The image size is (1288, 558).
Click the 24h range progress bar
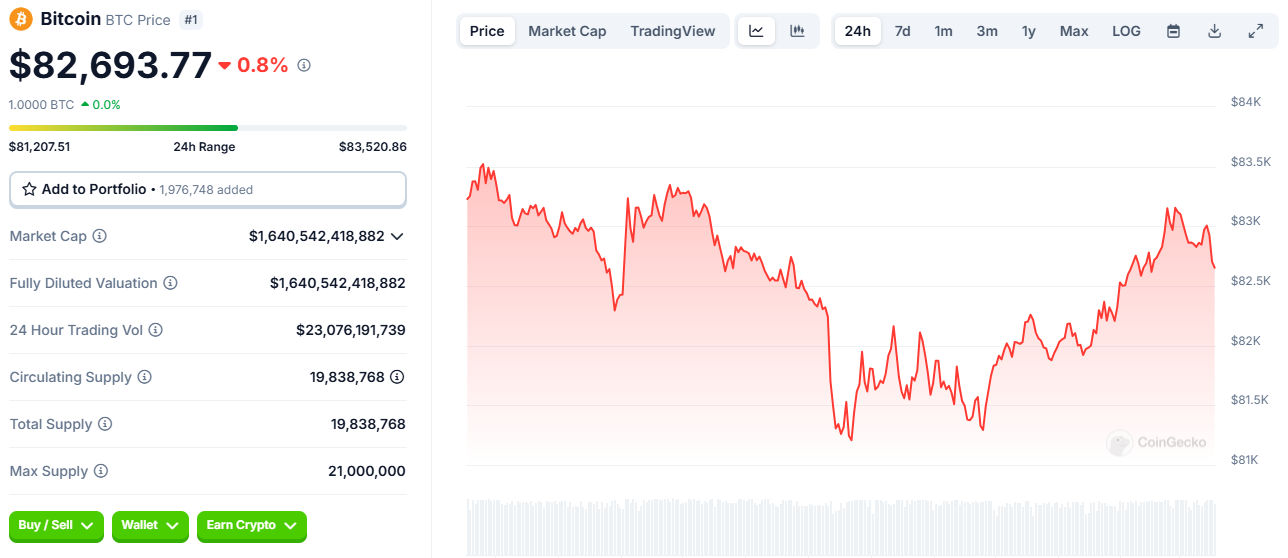point(207,128)
